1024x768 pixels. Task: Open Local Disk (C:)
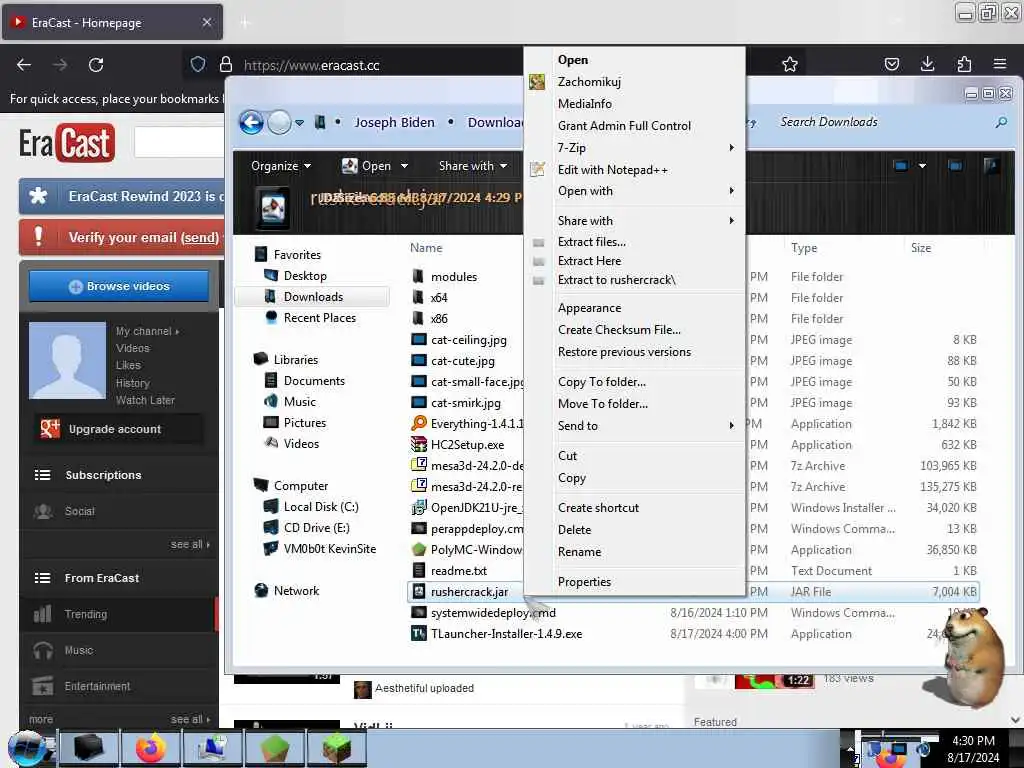tap(320, 507)
